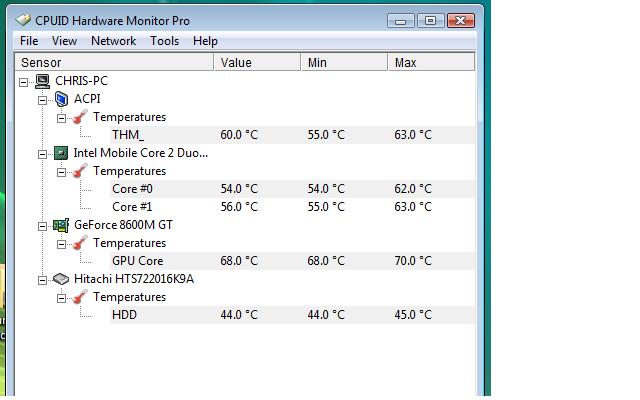
Task: Select the HDD sensor row
Action: pos(292,315)
